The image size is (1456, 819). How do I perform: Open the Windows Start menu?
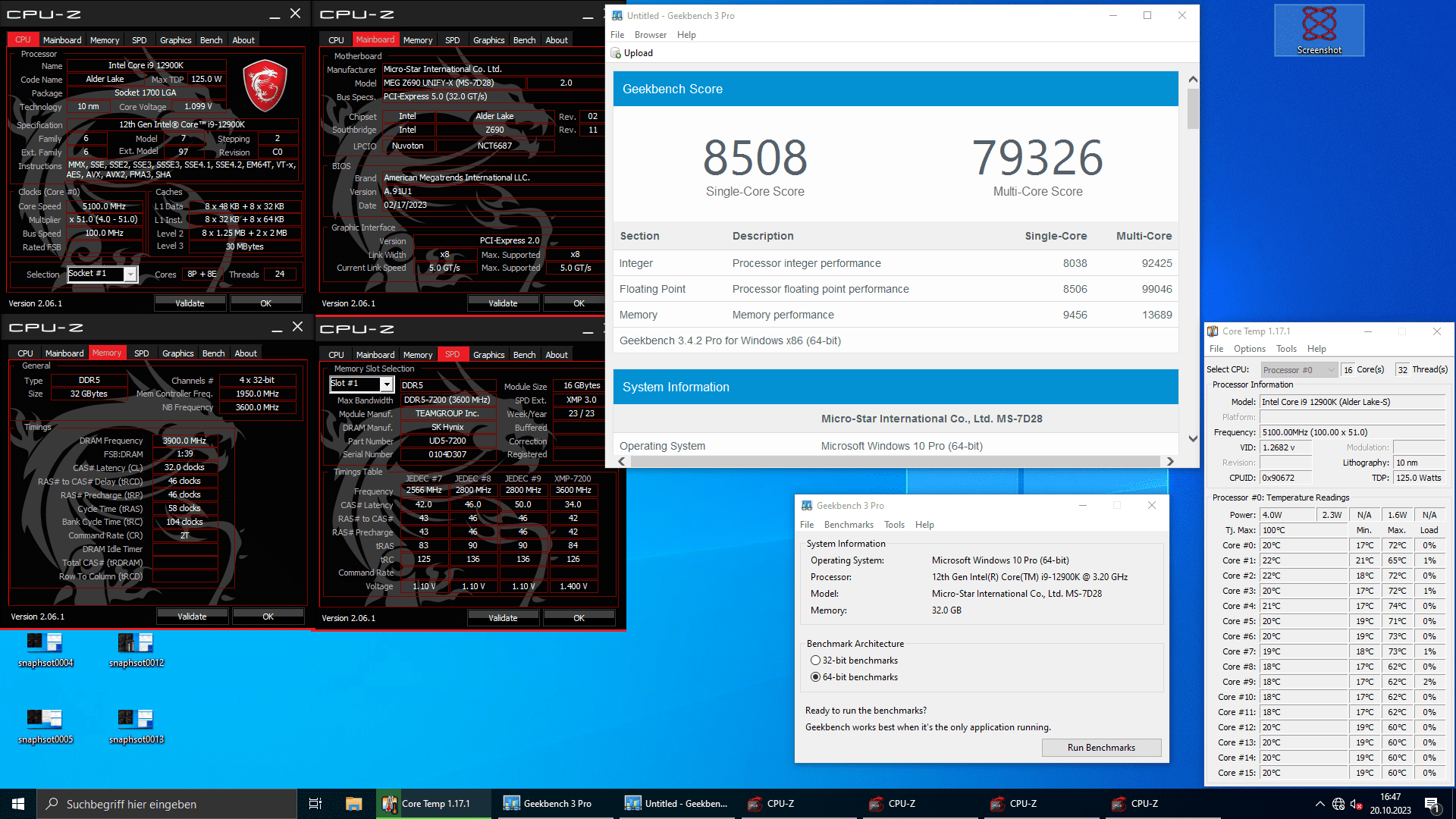click(x=18, y=804)
